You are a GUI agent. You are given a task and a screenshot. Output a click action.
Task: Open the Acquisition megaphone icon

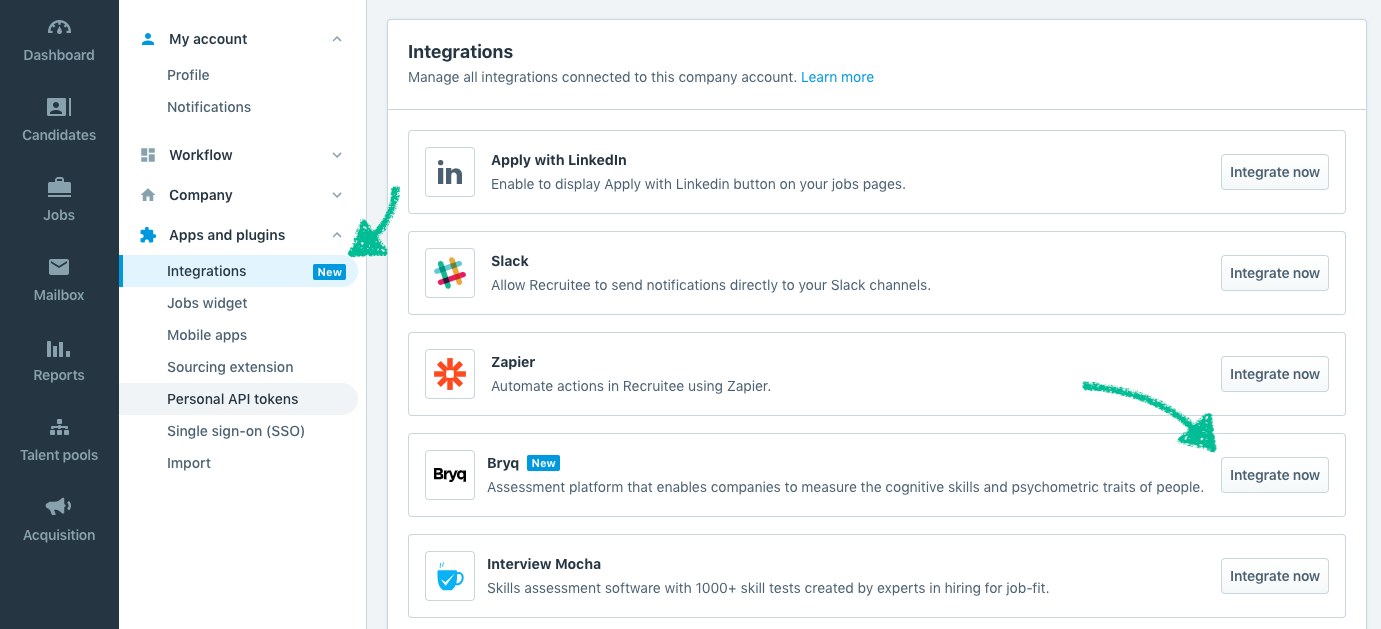[59, 507]
